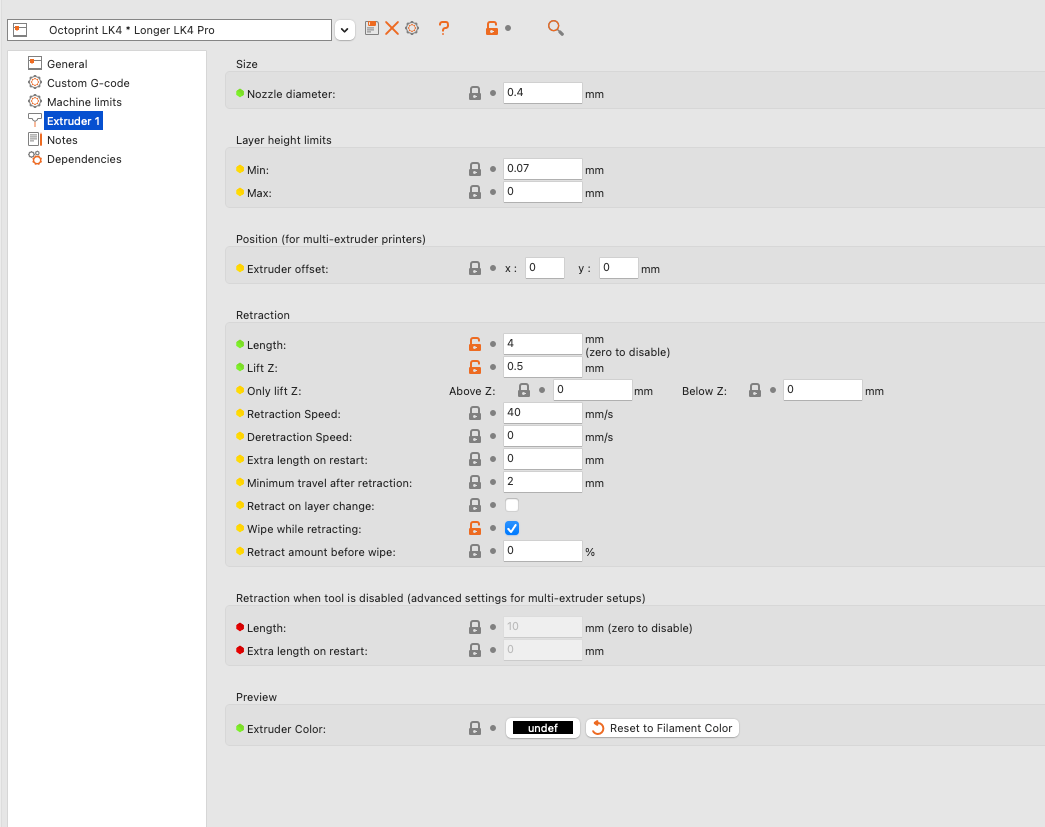1045x827 pixels.
Task: Click the Extruder Color label
Action: 287,729
